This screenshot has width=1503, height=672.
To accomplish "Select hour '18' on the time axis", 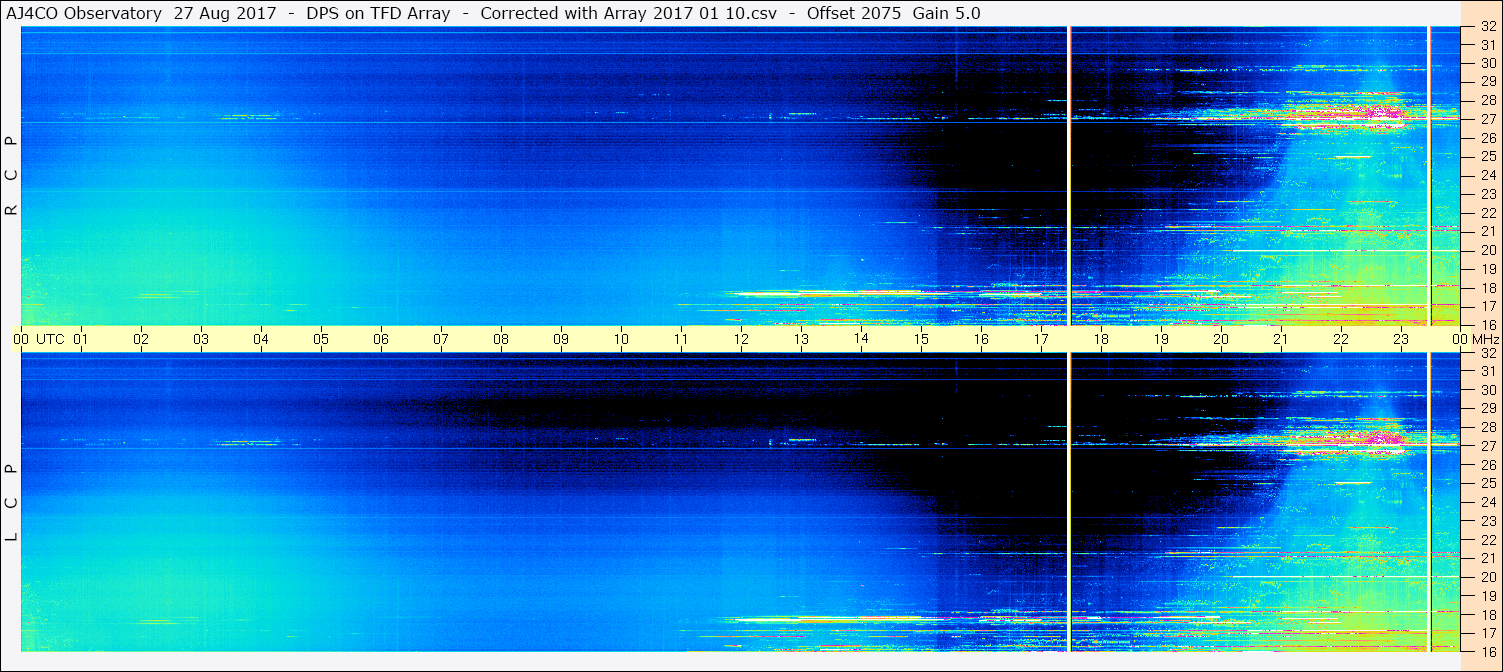I will tap(1101, 339).
